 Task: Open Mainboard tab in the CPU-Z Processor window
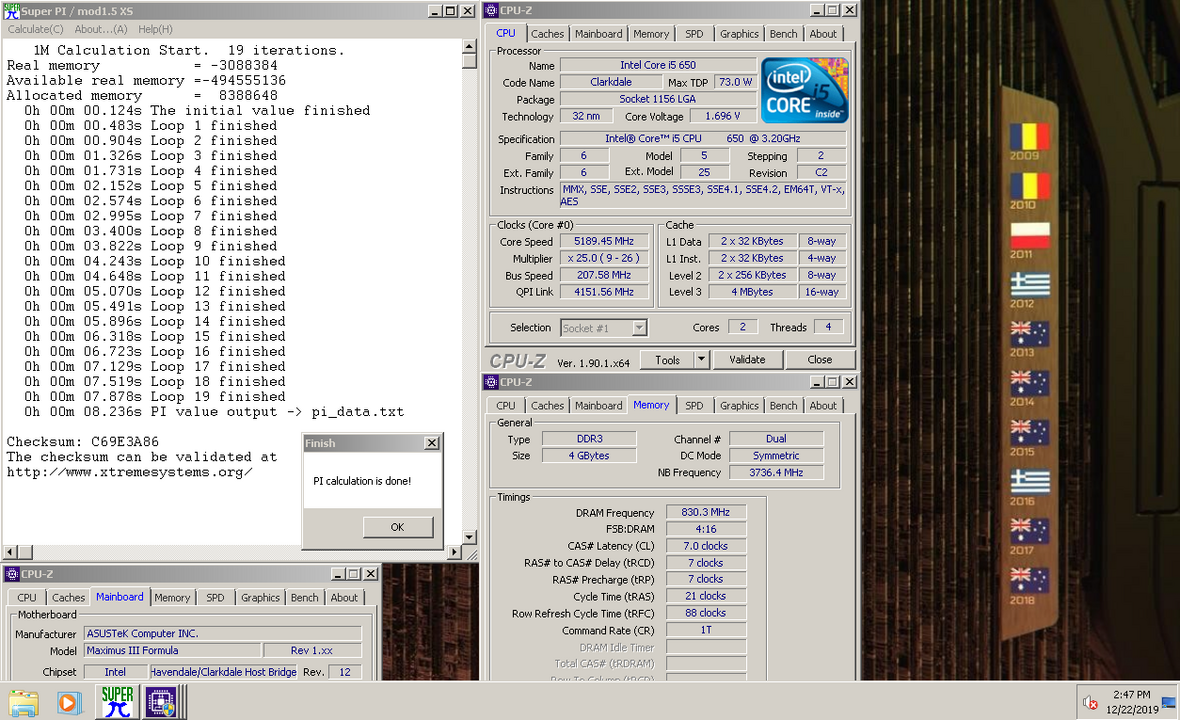[598, 34]
